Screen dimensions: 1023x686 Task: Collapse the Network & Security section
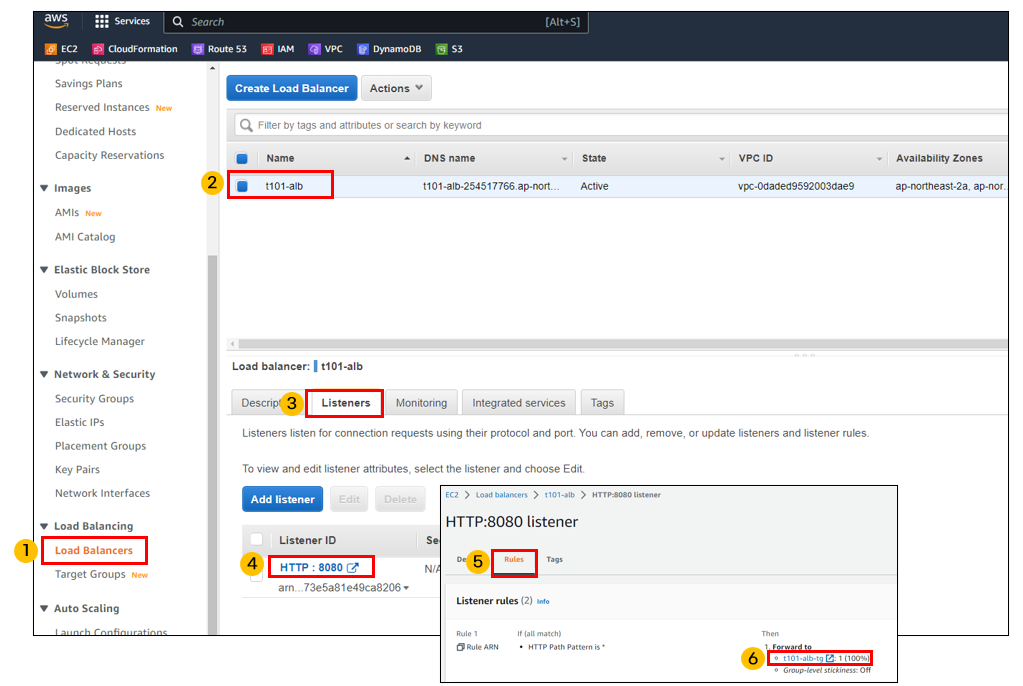click(x=44, y=374)
